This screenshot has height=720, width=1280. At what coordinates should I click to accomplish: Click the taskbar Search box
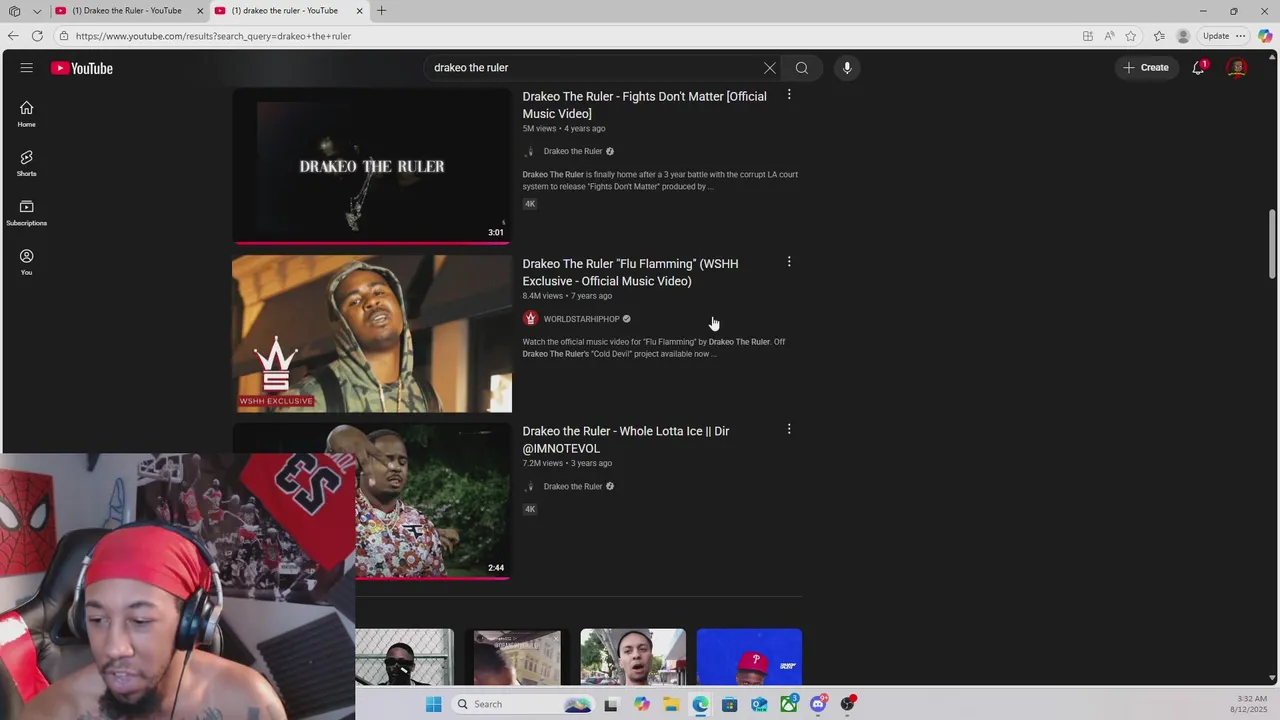click(x=522, y=704)
